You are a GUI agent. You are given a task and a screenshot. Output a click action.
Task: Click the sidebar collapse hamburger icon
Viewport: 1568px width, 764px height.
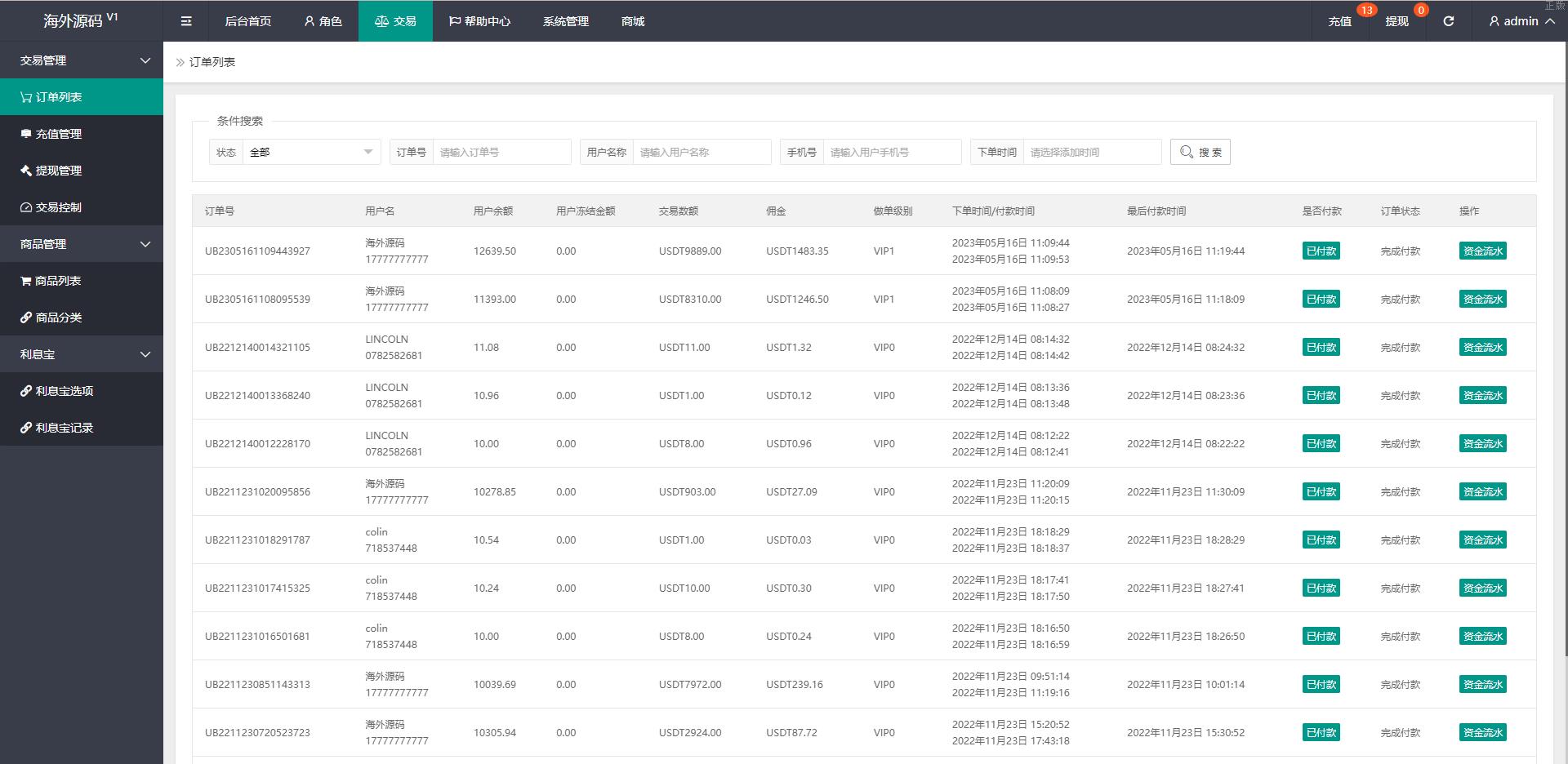point(186,21)
